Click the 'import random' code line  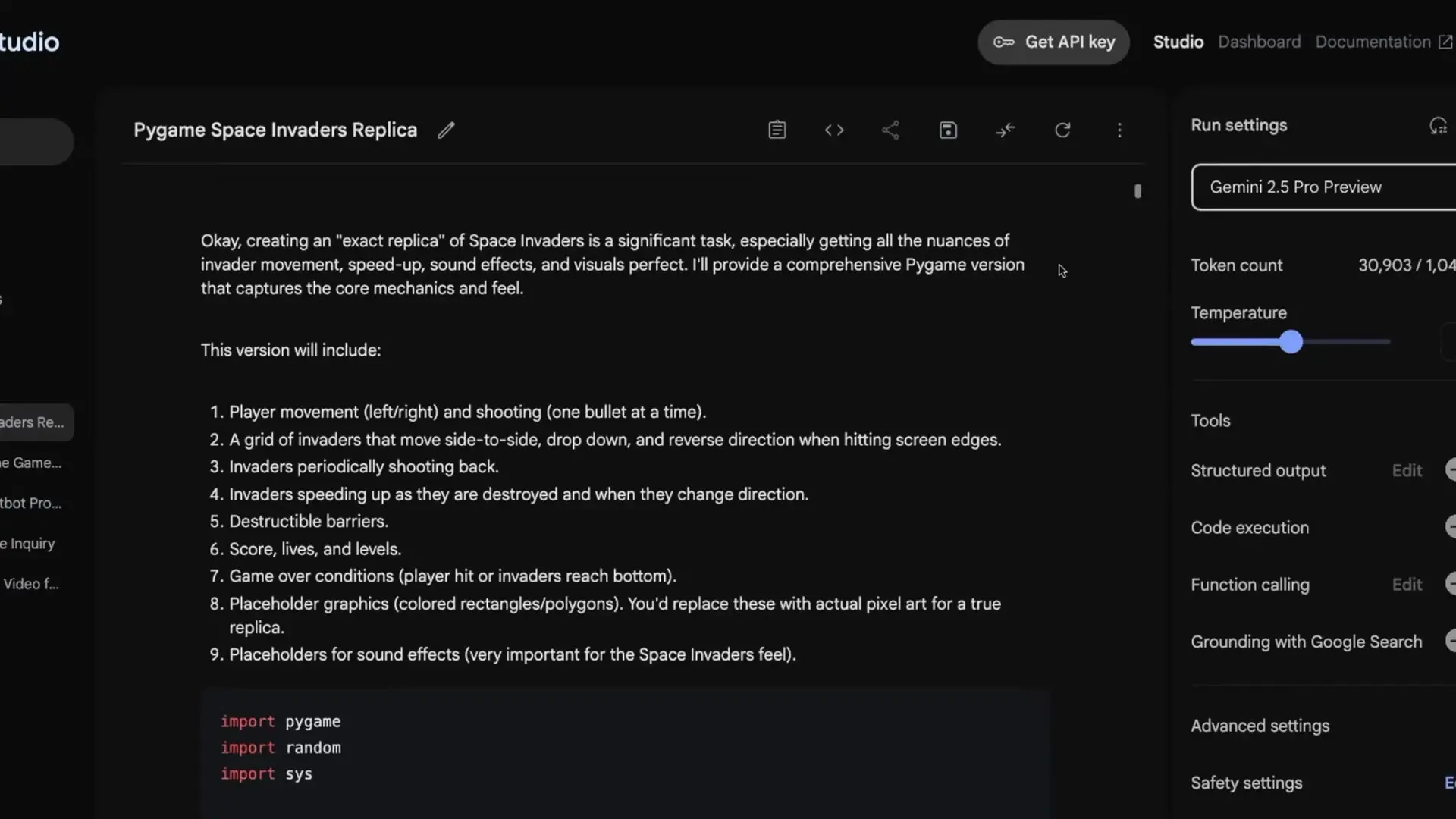(281, 748)
